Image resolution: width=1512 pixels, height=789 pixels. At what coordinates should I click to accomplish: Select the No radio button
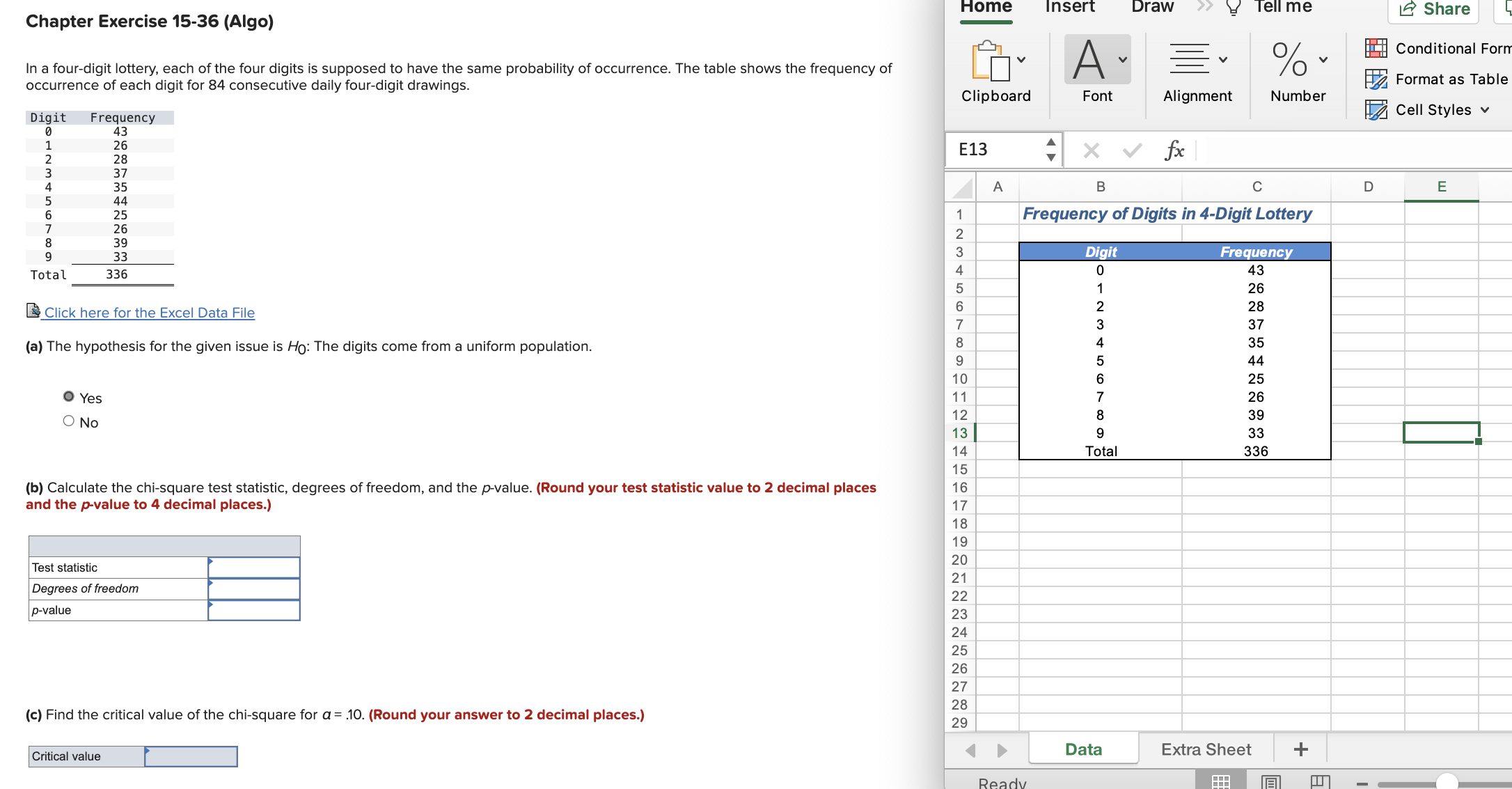pos(68,421)
